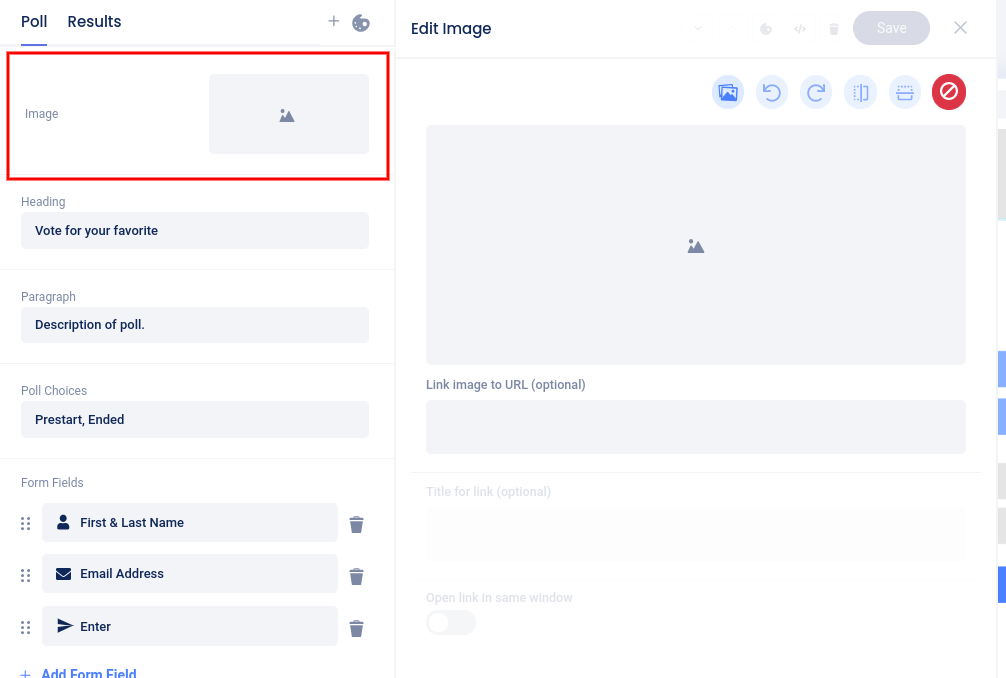The image size is (1006, 678).
Task: Open the image library picker icon
Action: [728, 93]
